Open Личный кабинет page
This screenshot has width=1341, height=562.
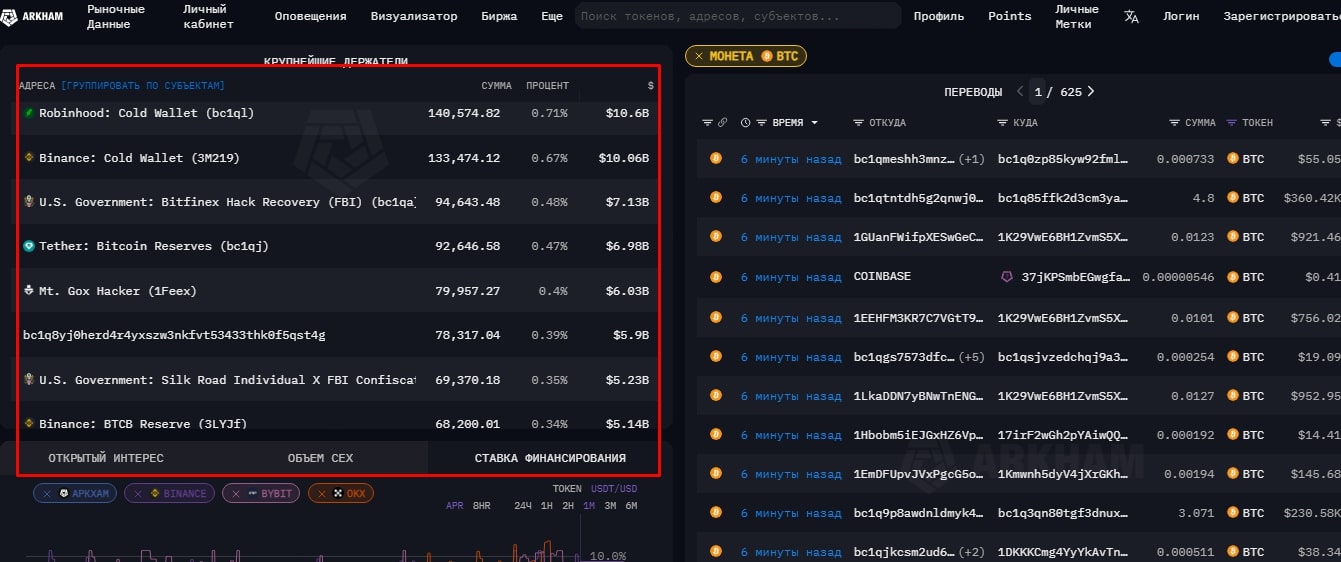click(209, 16)
